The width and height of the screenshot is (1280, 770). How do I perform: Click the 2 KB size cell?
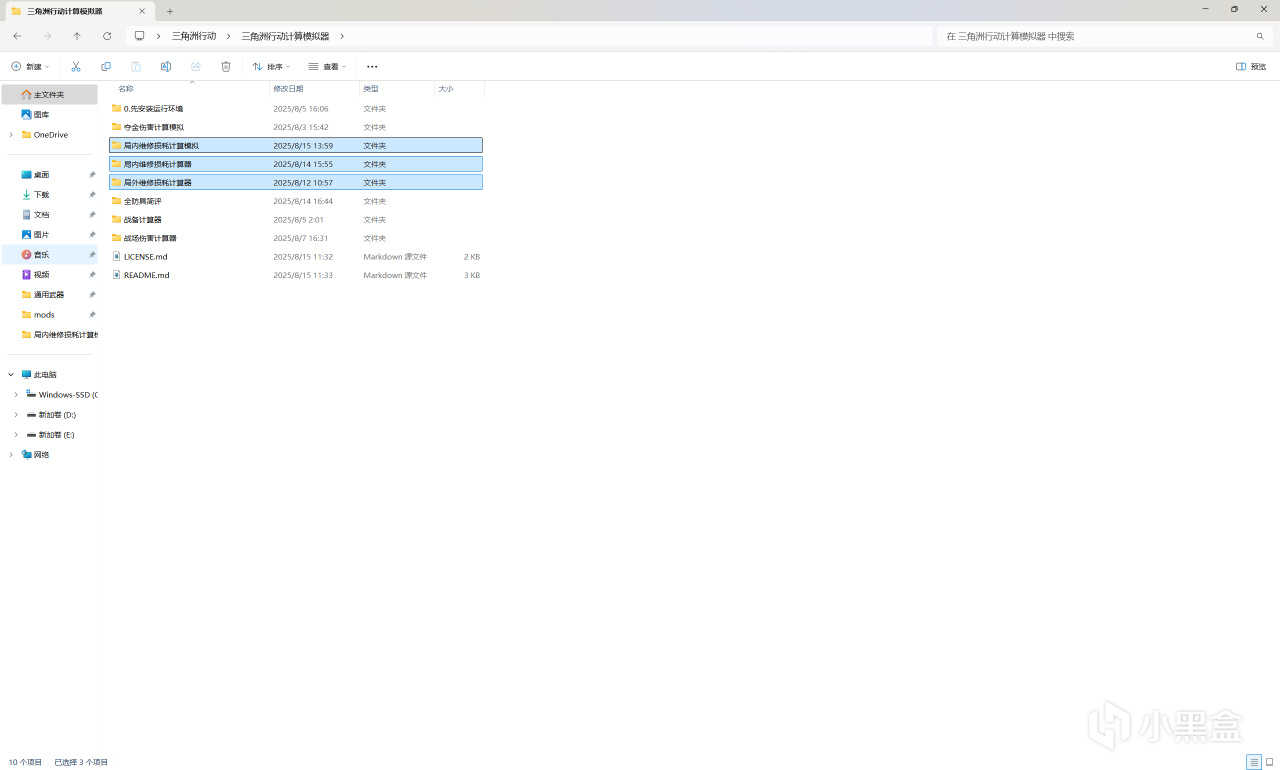(472, 257)
